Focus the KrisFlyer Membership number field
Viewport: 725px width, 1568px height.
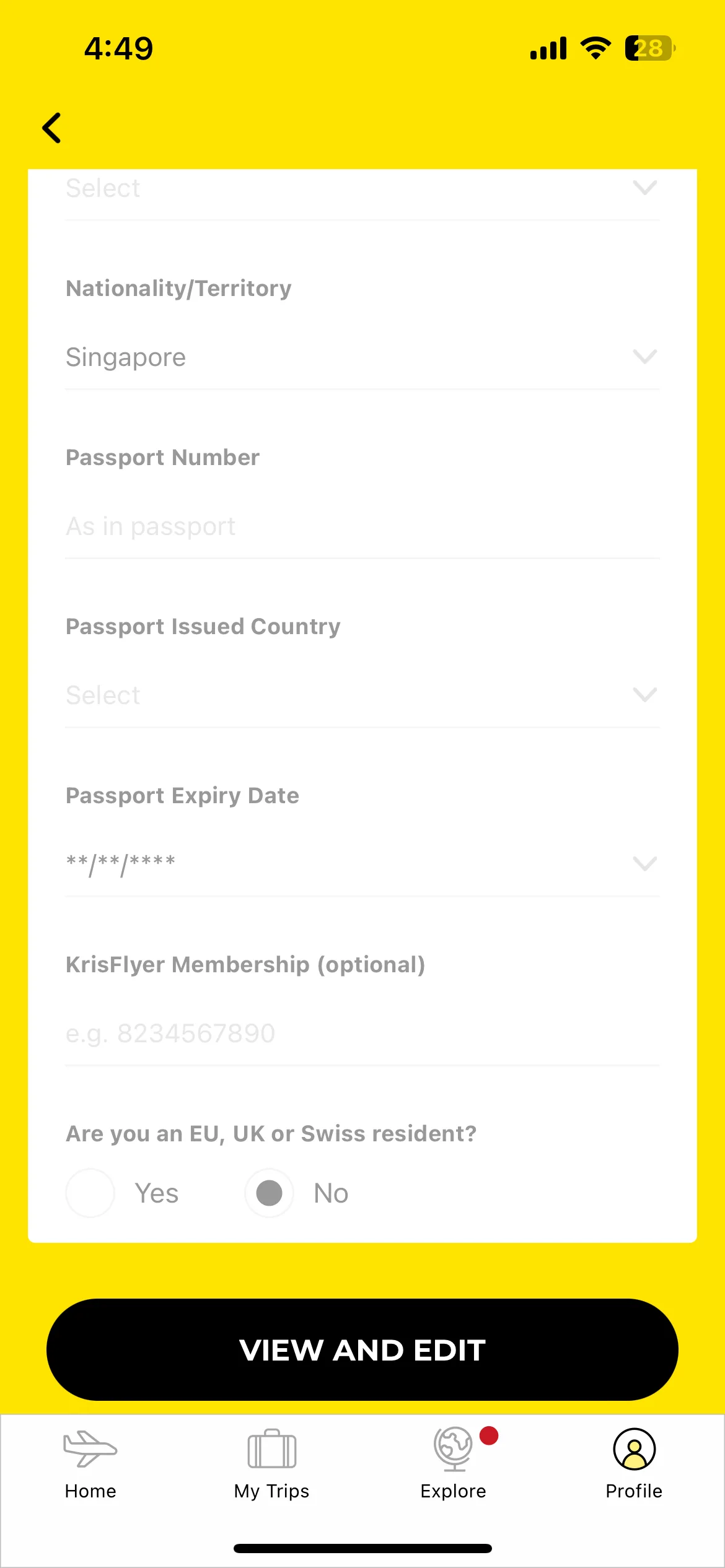(x=362, y=1033)
